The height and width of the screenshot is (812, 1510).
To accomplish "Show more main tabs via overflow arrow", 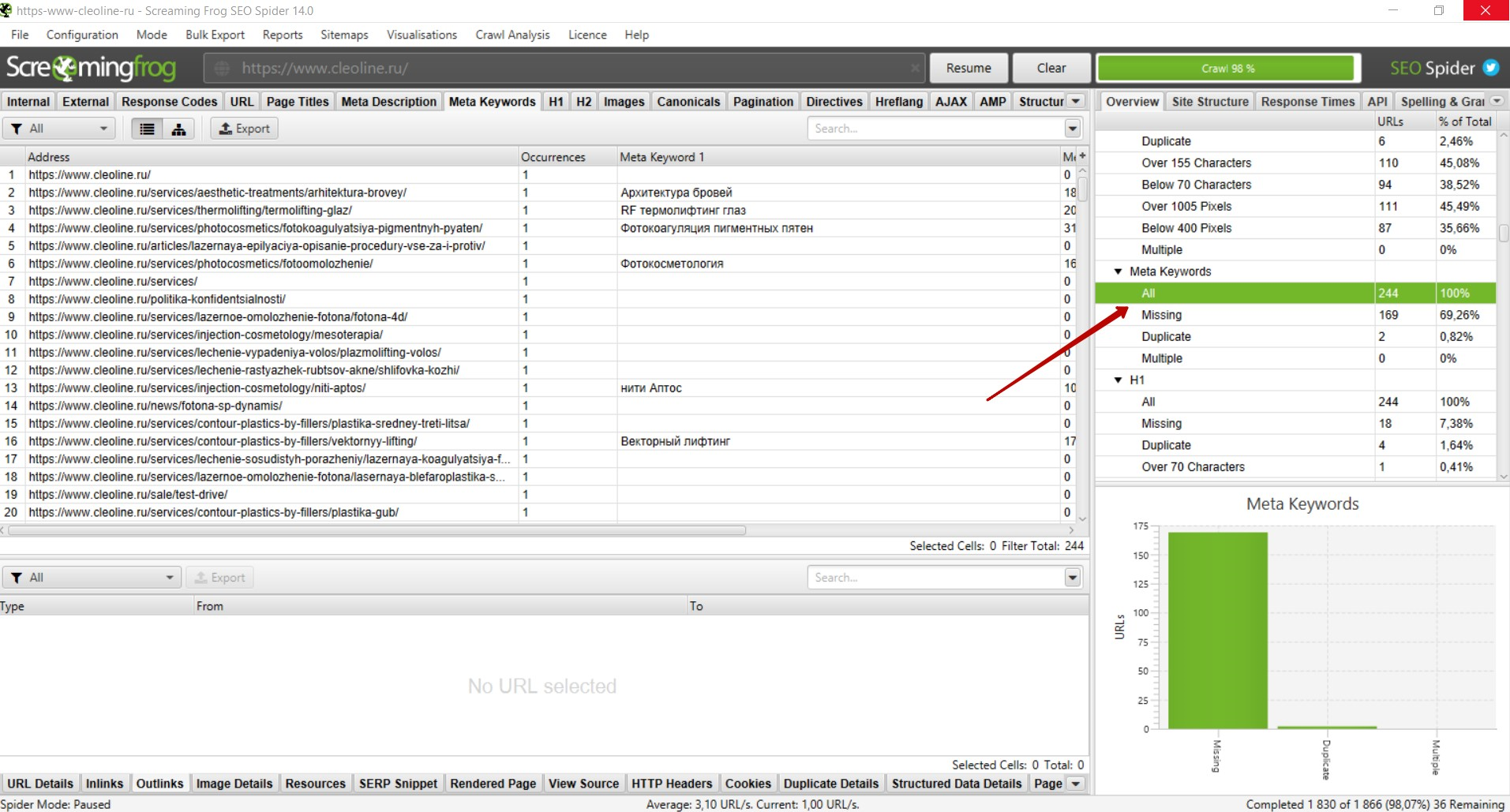I will point(1076,101).
